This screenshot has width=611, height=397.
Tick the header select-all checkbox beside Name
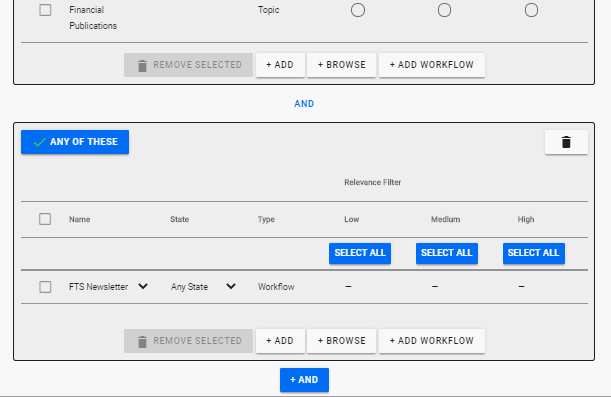click(x=45, y=219)
